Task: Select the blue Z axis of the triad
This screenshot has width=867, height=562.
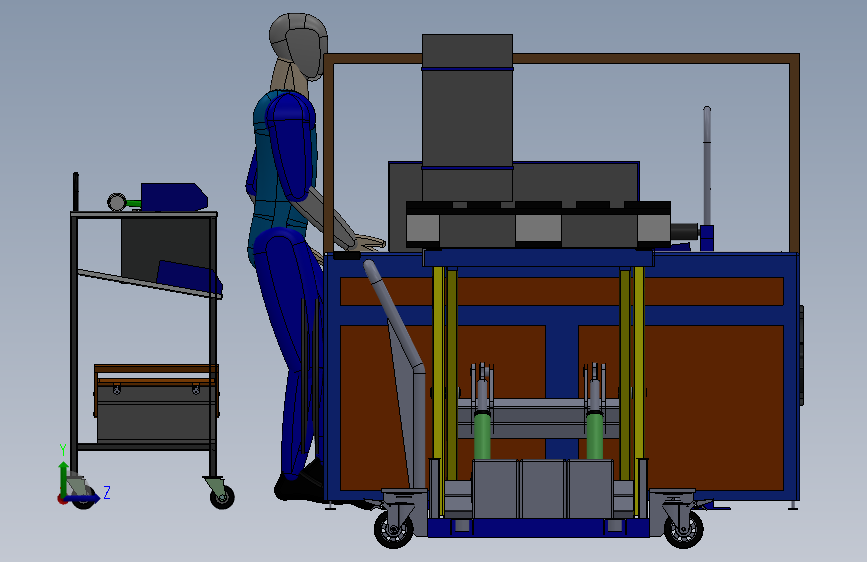Action: click(83, 498)
